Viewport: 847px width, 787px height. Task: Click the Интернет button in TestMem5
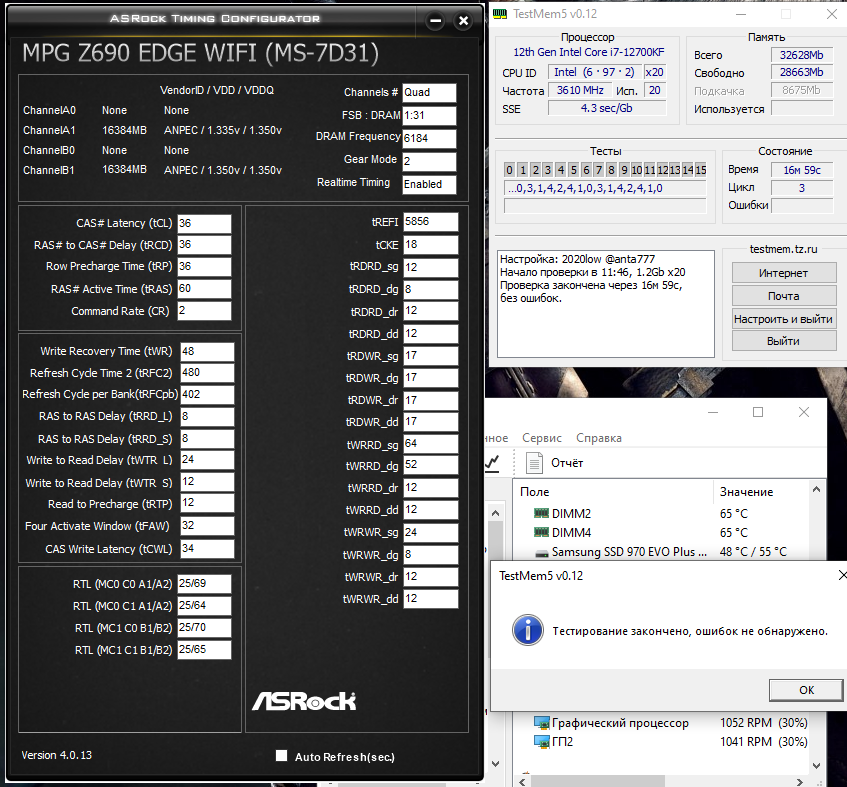pos(784,273)
